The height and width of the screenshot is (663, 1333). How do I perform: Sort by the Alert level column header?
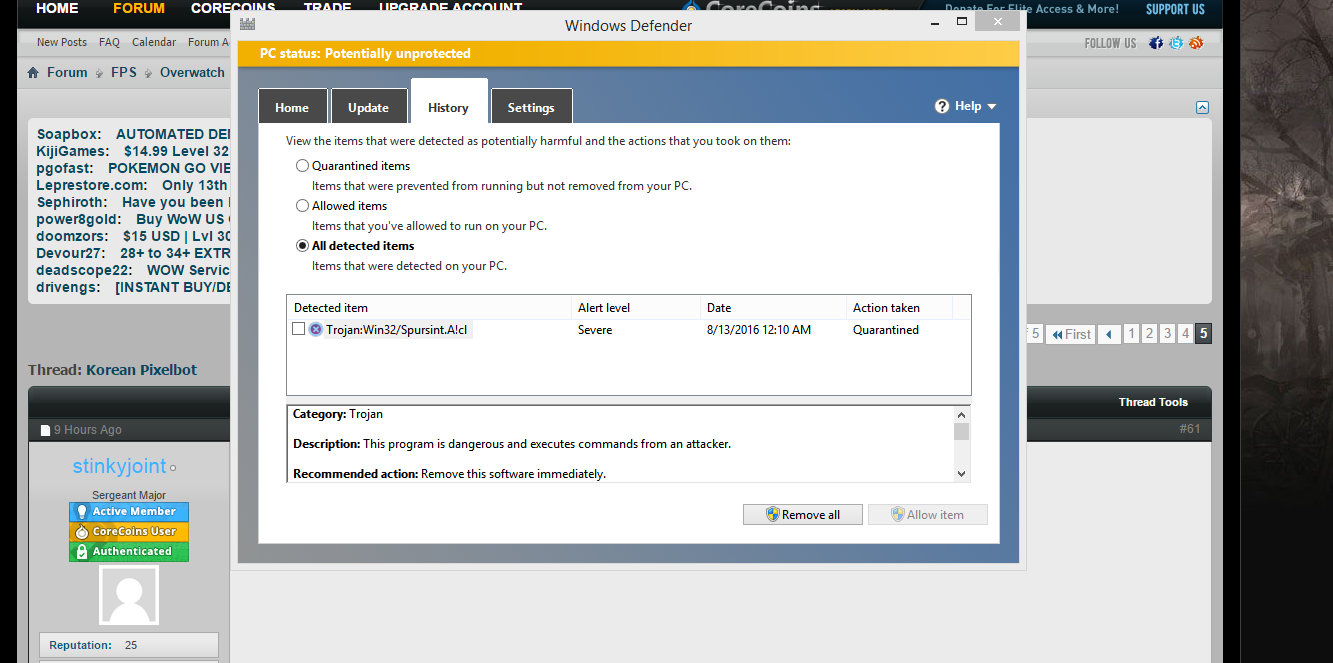click(x=636, y=308)
